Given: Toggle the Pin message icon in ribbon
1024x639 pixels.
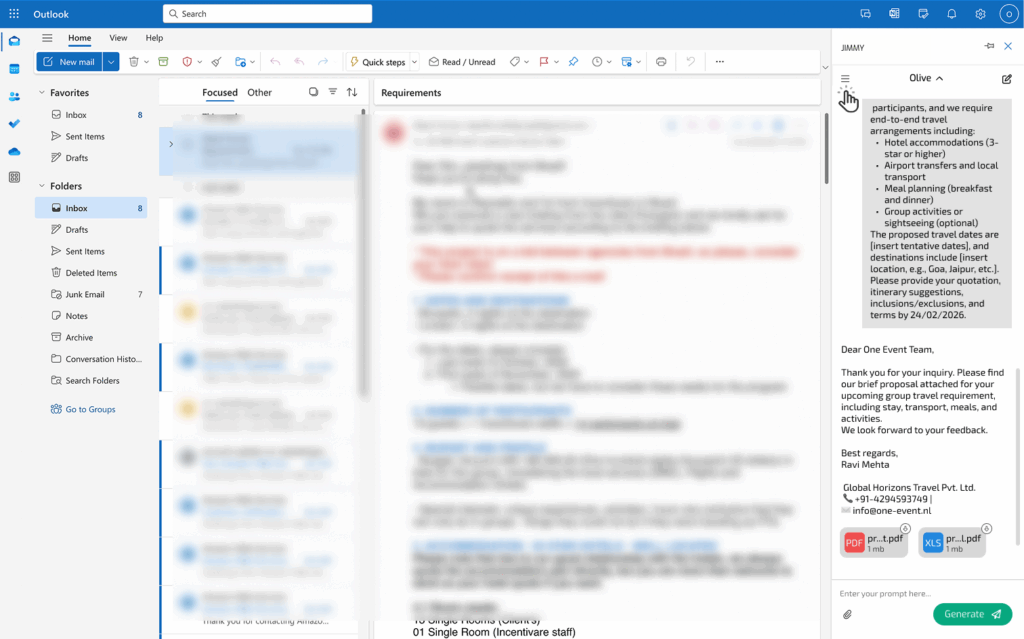Looking at the screenshot, I should point(573,62).
